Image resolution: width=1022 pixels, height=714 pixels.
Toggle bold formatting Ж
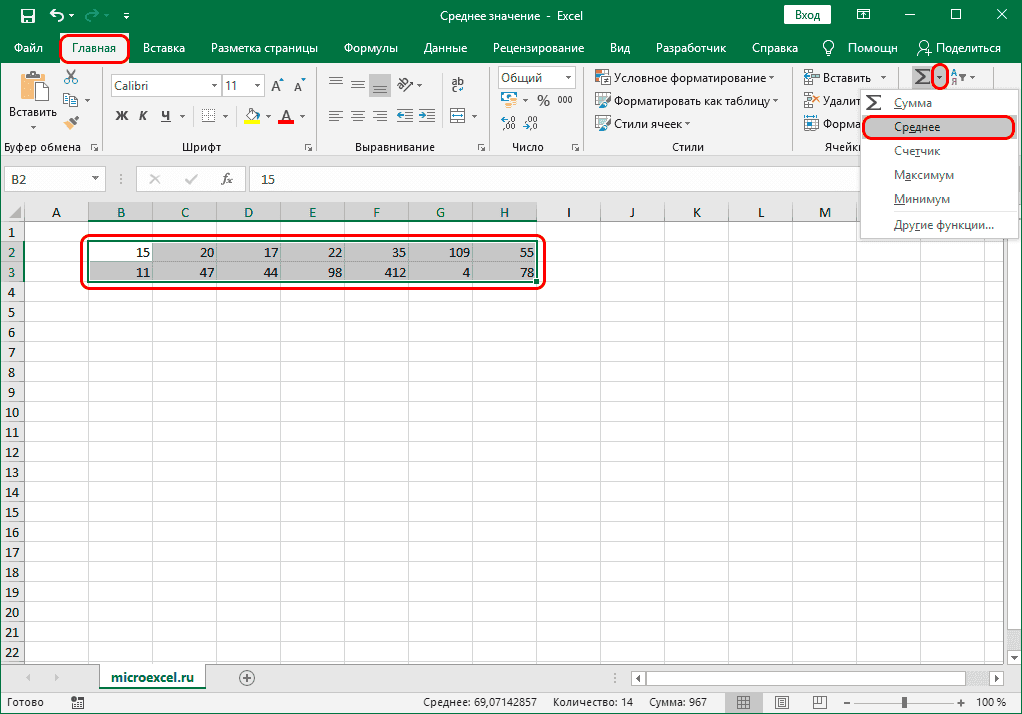pos(122,115)
